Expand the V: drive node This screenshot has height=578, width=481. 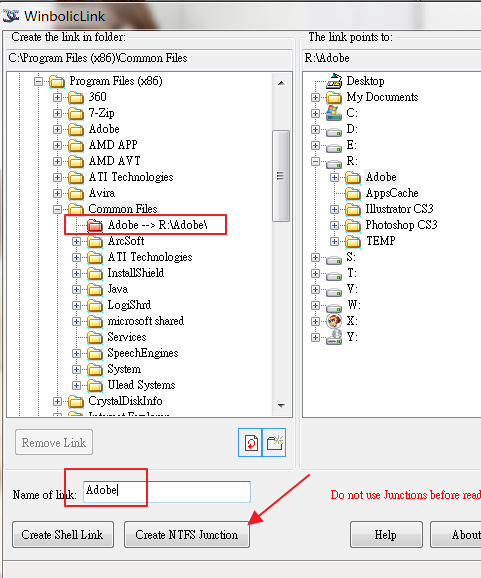tap(315, 289)
